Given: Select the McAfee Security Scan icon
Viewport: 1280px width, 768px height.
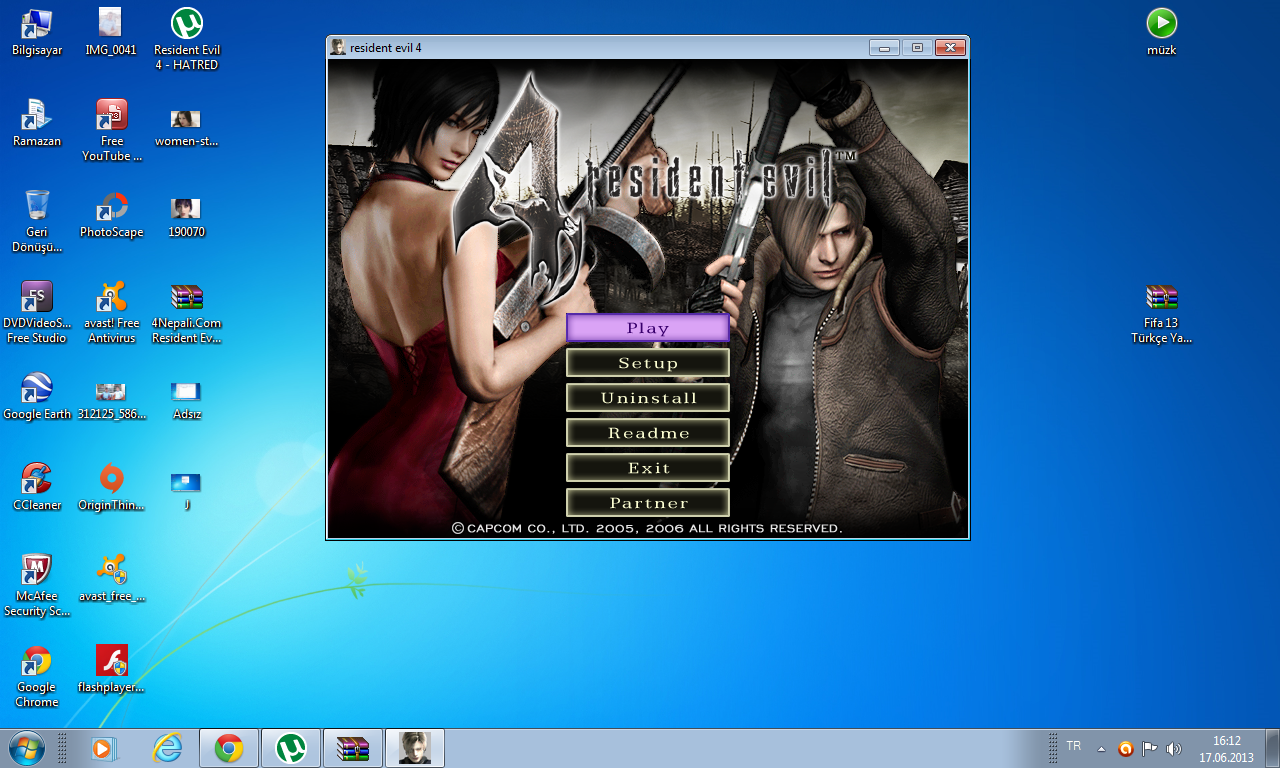Looking at the screenshot, I should point(37,585).
